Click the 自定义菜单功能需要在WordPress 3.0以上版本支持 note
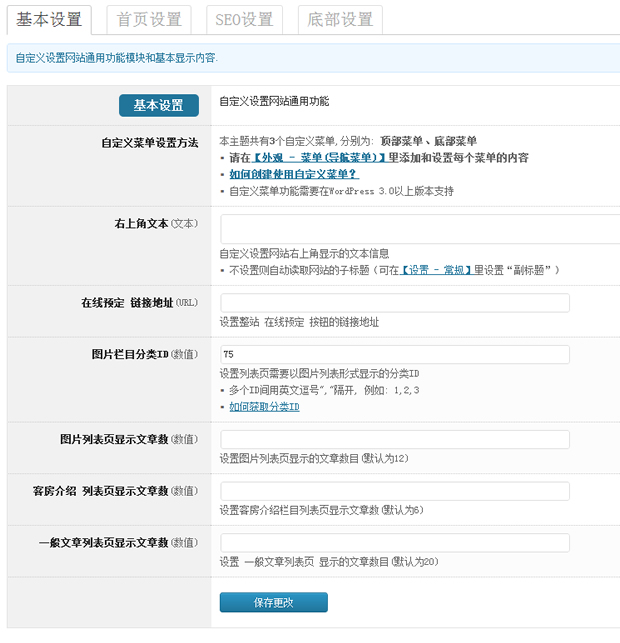620x643 pixels. 341,191
